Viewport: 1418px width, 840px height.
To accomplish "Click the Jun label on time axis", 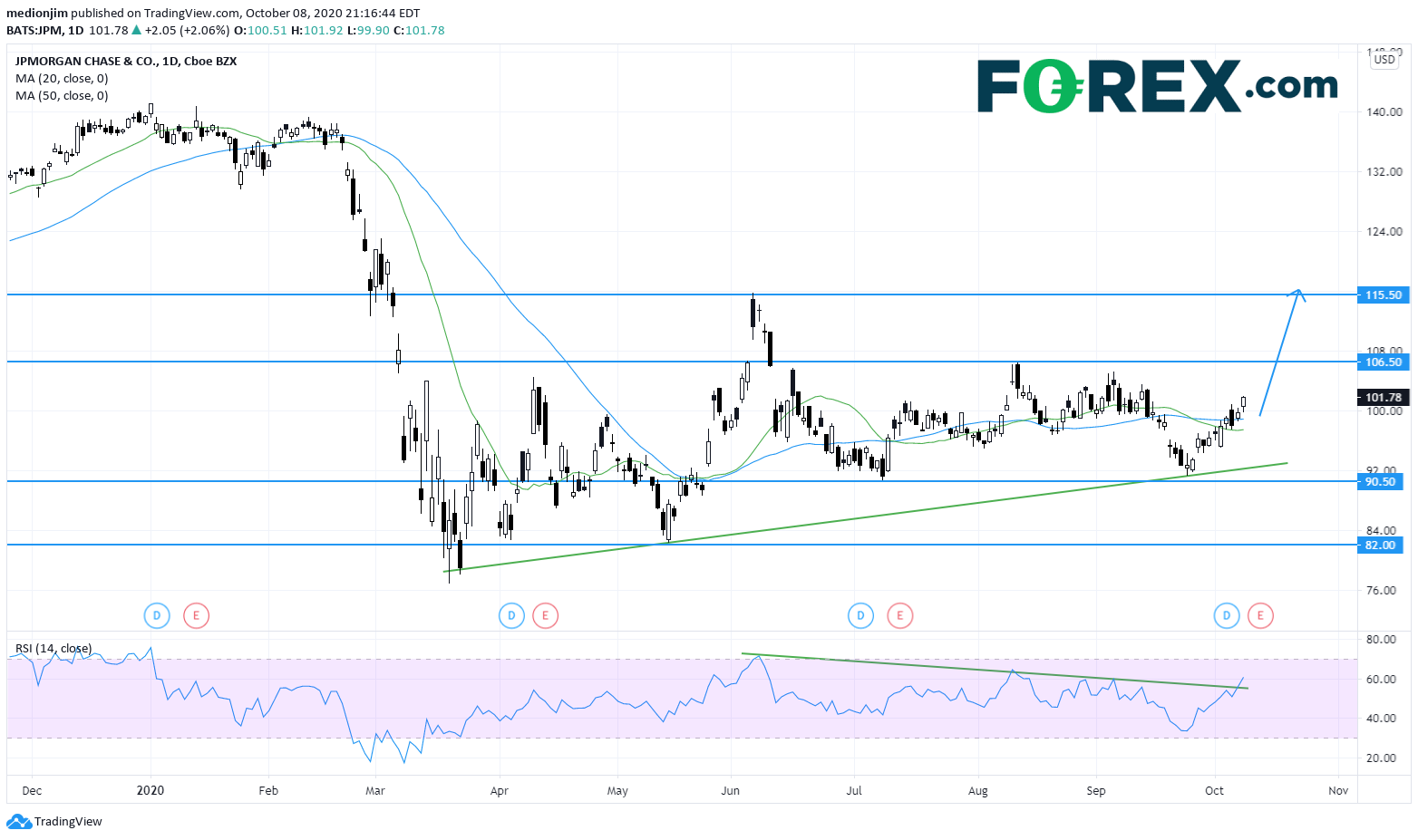I will pyautogui.click(x=730, y=791).
